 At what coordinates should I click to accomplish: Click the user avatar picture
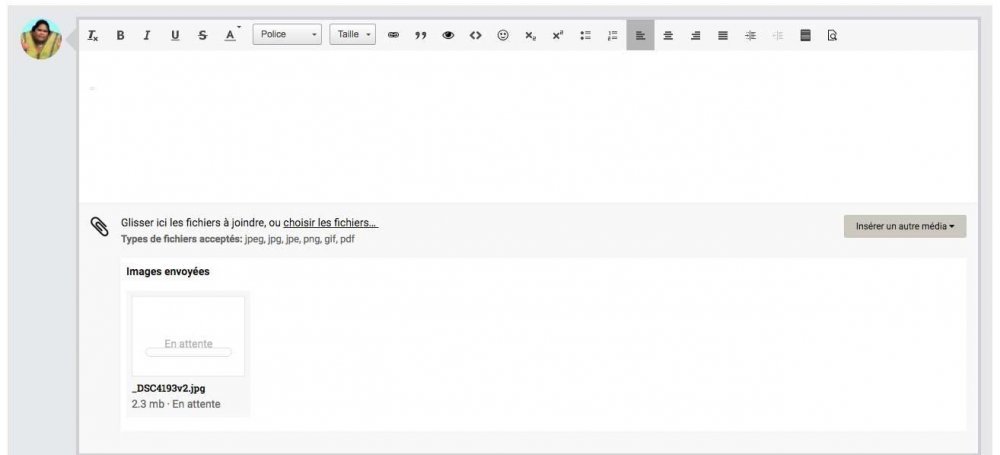41,40
